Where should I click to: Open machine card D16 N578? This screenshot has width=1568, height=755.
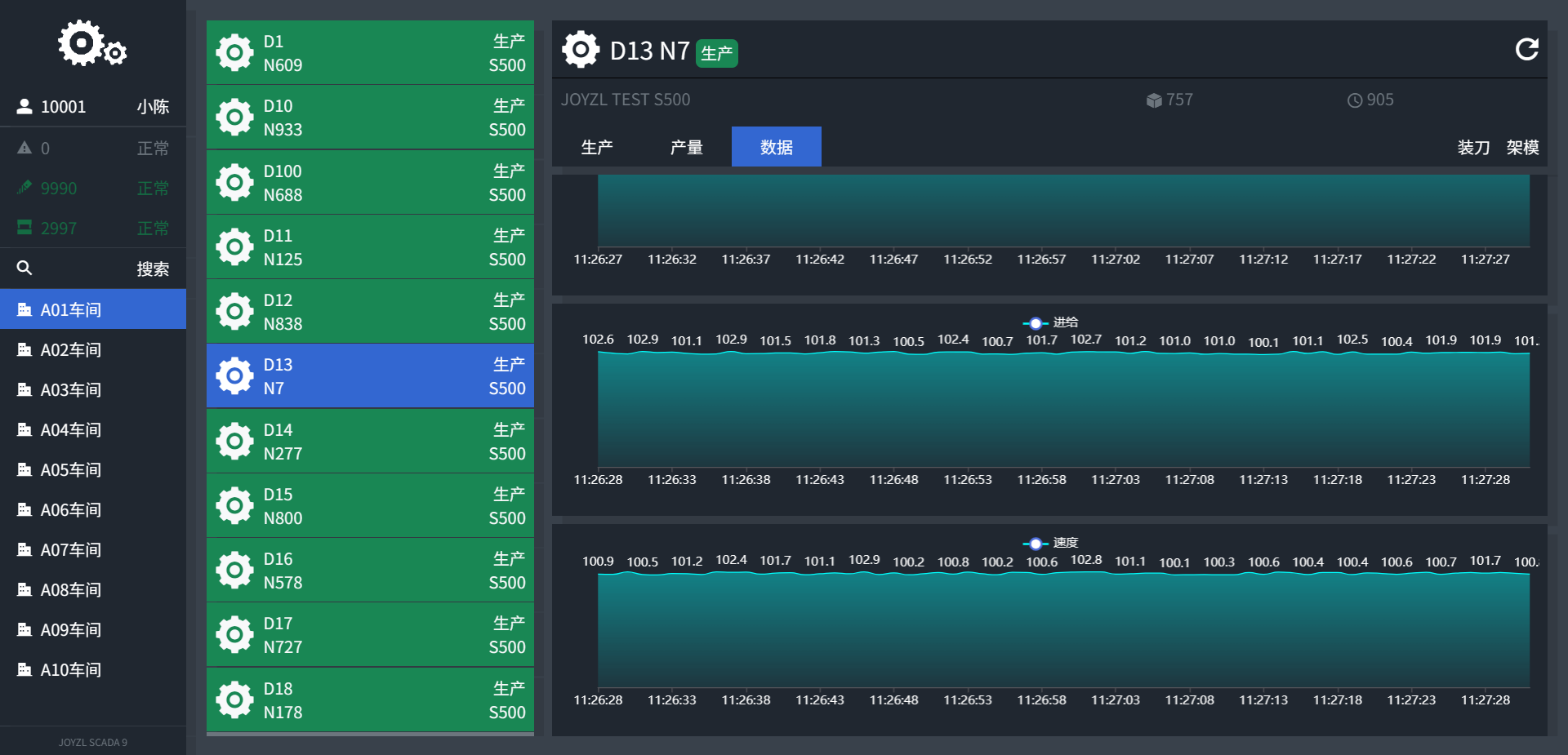tap(370, 570)
